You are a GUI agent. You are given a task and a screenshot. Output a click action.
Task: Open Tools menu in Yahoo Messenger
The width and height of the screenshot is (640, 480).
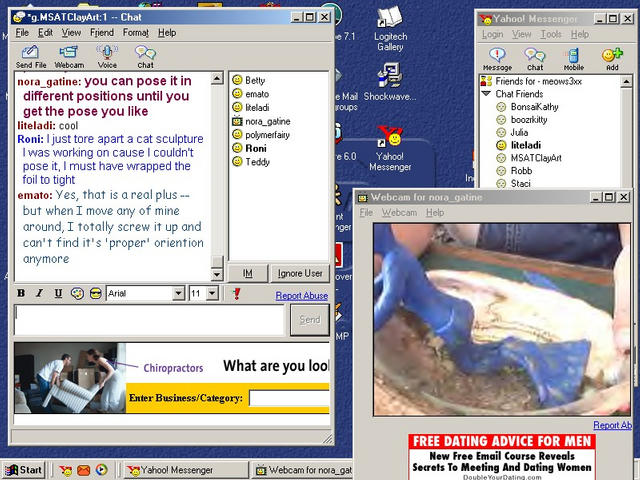551,34
